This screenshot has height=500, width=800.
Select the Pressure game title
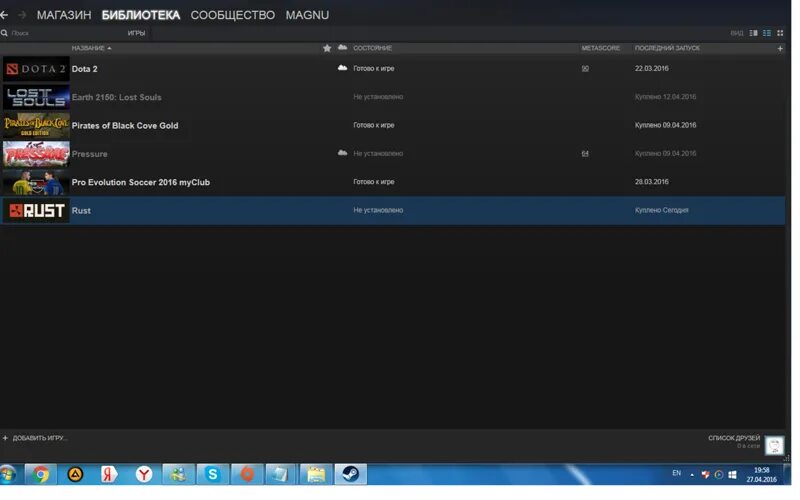click(89, 154)
